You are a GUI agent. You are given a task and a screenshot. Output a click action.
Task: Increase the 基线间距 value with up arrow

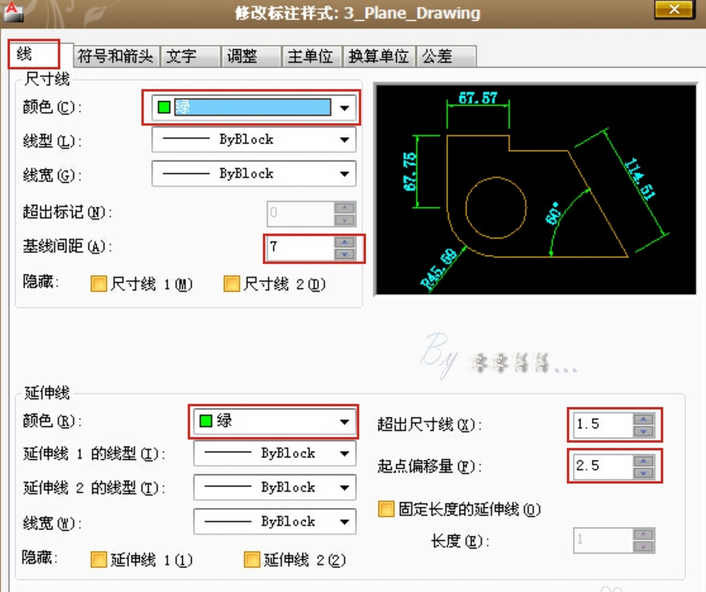click(345, 241)
